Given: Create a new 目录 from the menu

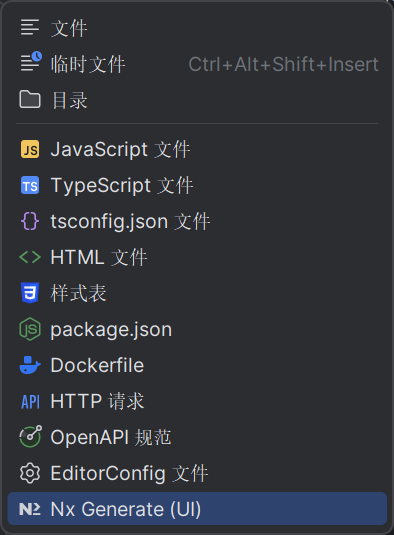Looking at the screenshot, I should [x=197, y=100].
